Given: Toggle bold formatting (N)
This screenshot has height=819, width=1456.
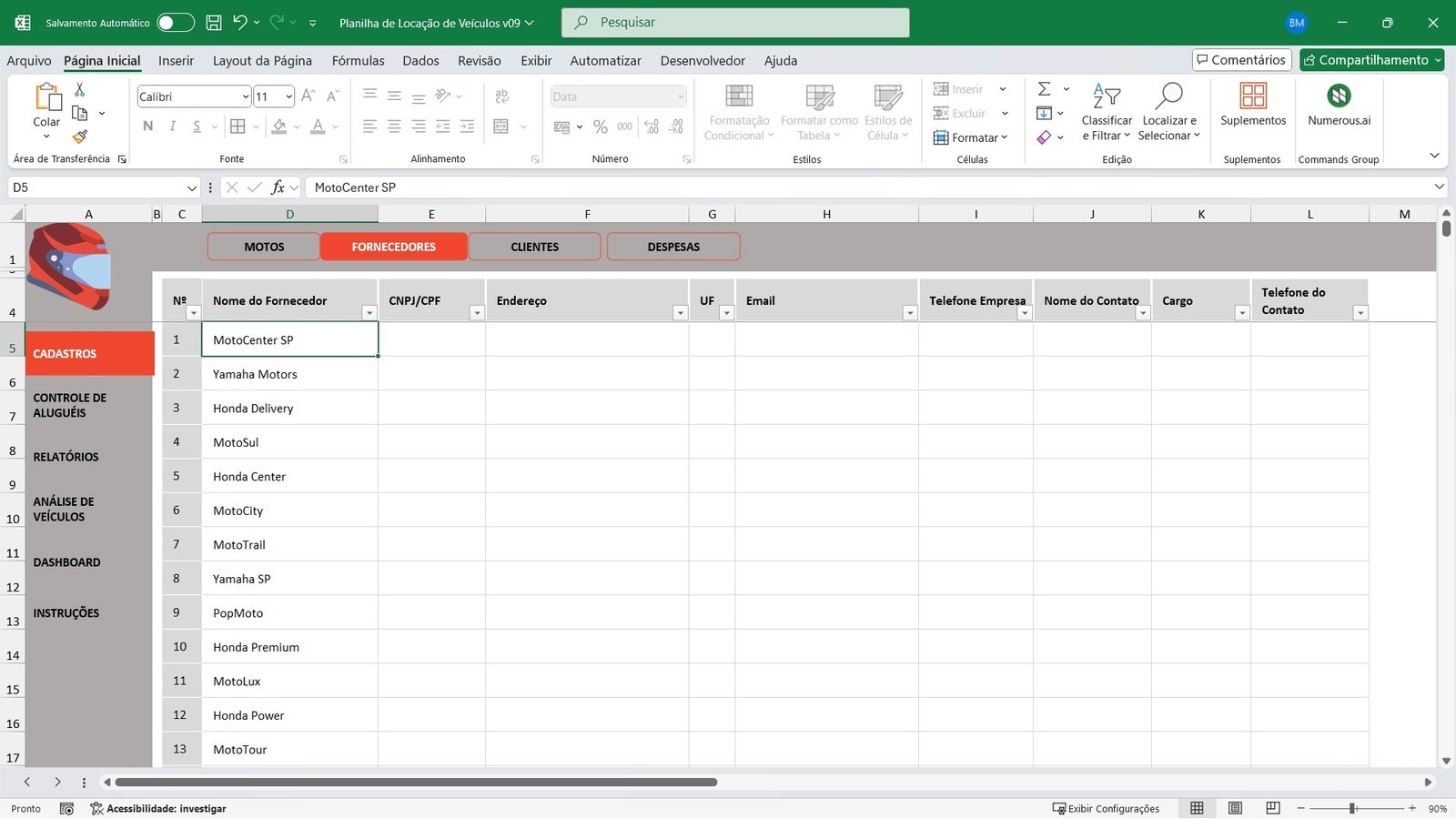Looking at the screenshot, I should (147, 126).
